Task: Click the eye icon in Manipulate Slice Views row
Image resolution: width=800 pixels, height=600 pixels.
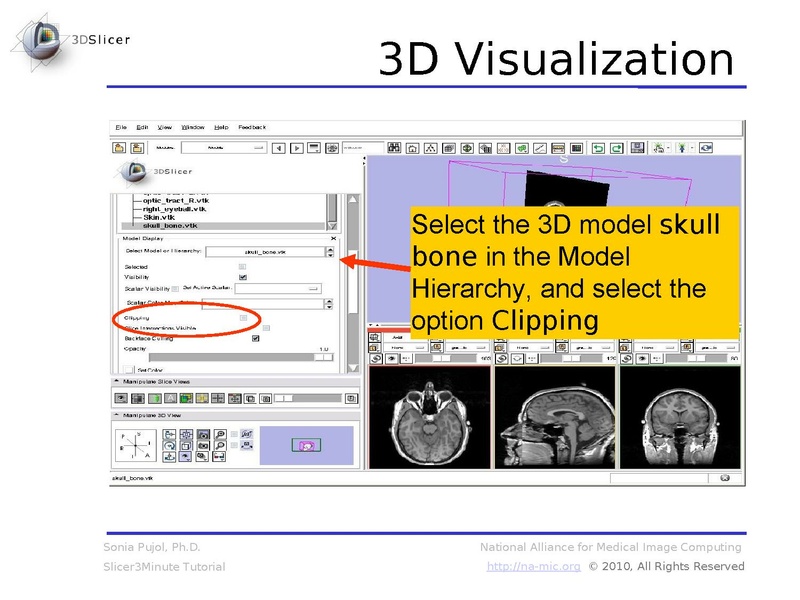Action: coord(121,397)
